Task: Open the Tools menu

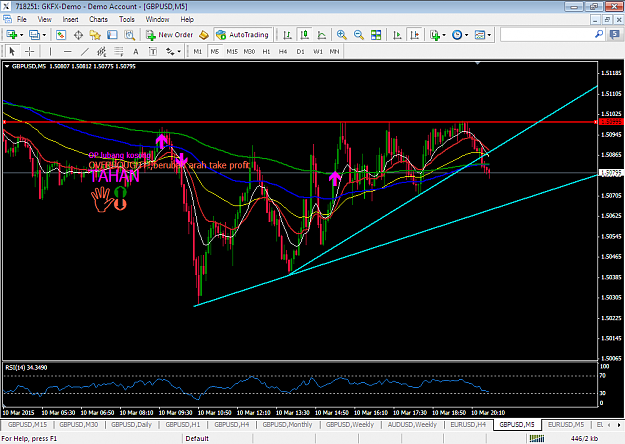Action: pos(127,19)
